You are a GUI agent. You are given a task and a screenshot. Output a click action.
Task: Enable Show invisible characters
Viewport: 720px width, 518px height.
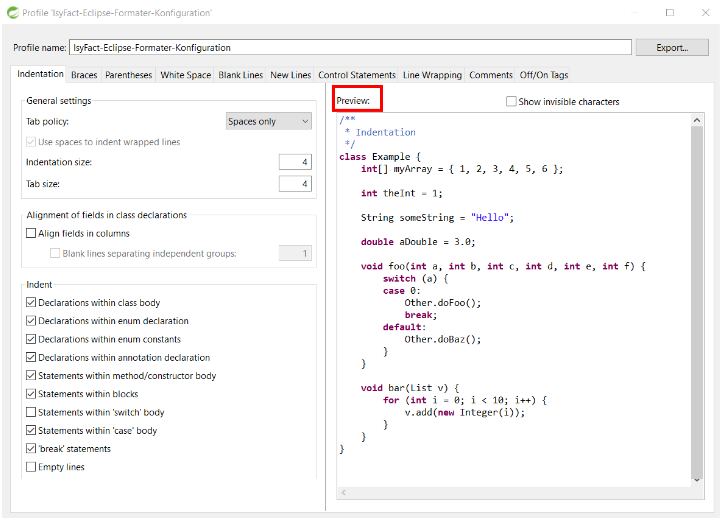[511, 101]
